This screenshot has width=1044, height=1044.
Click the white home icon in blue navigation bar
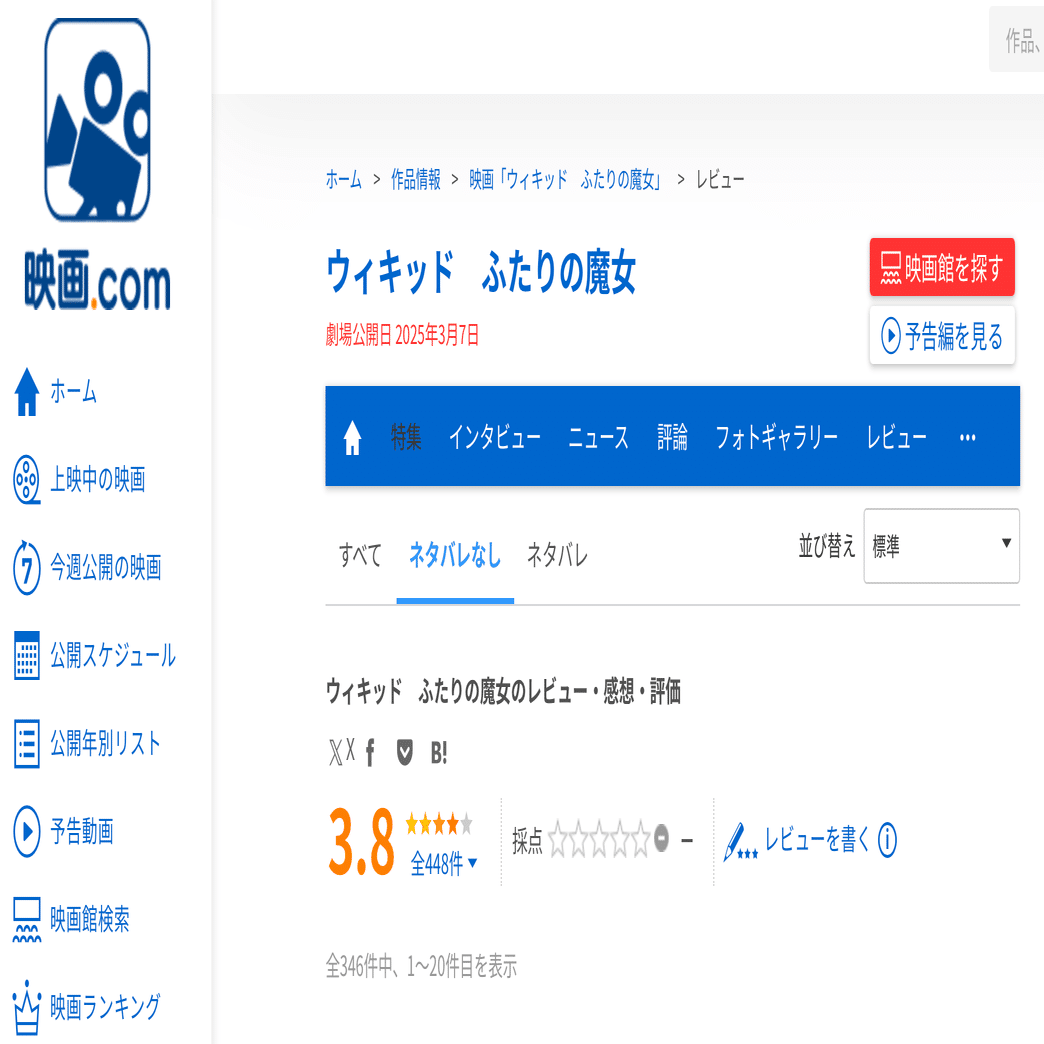tap(352, 437)
